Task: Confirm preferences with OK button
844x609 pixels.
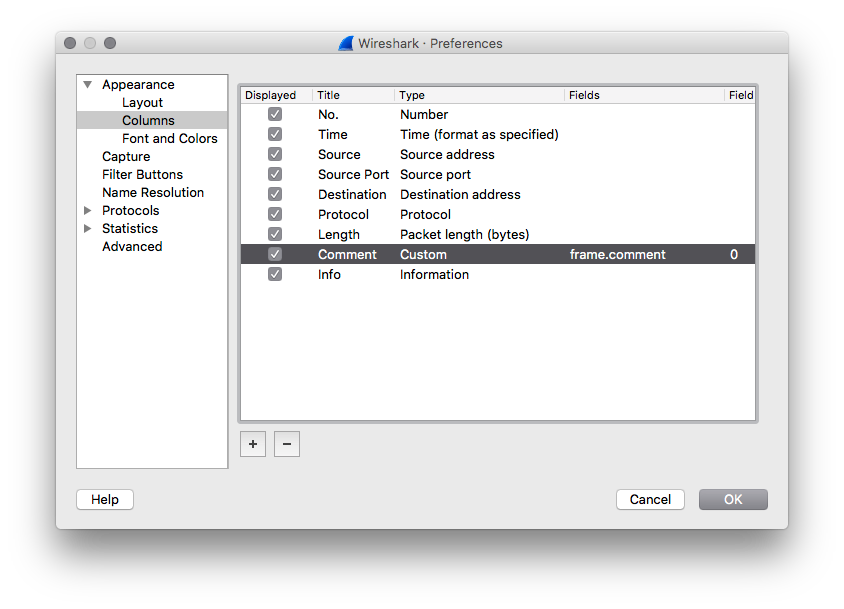Action: point(733,499)
